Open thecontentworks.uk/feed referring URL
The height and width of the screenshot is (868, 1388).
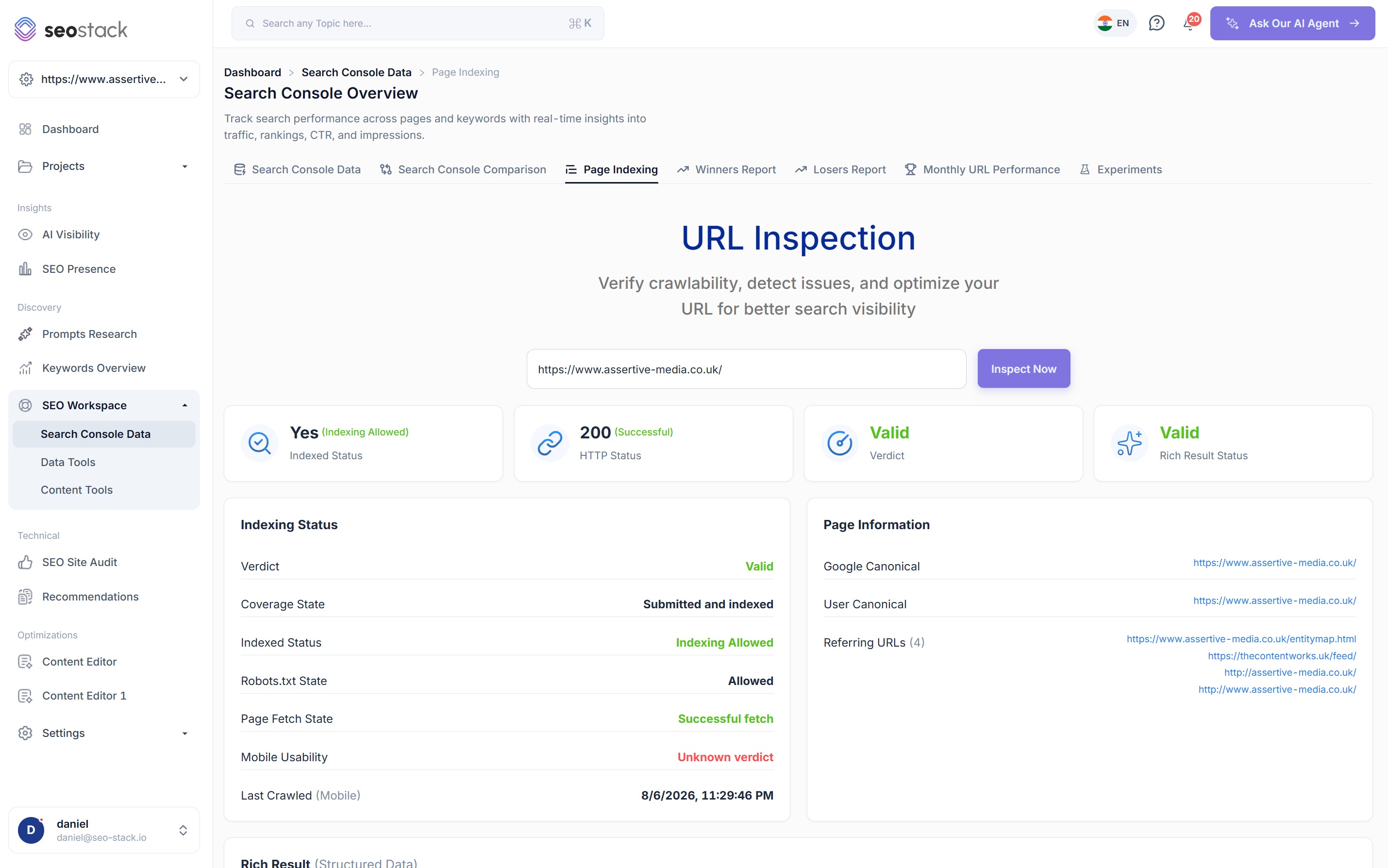pyautogui.click(x=1282, y=655)
